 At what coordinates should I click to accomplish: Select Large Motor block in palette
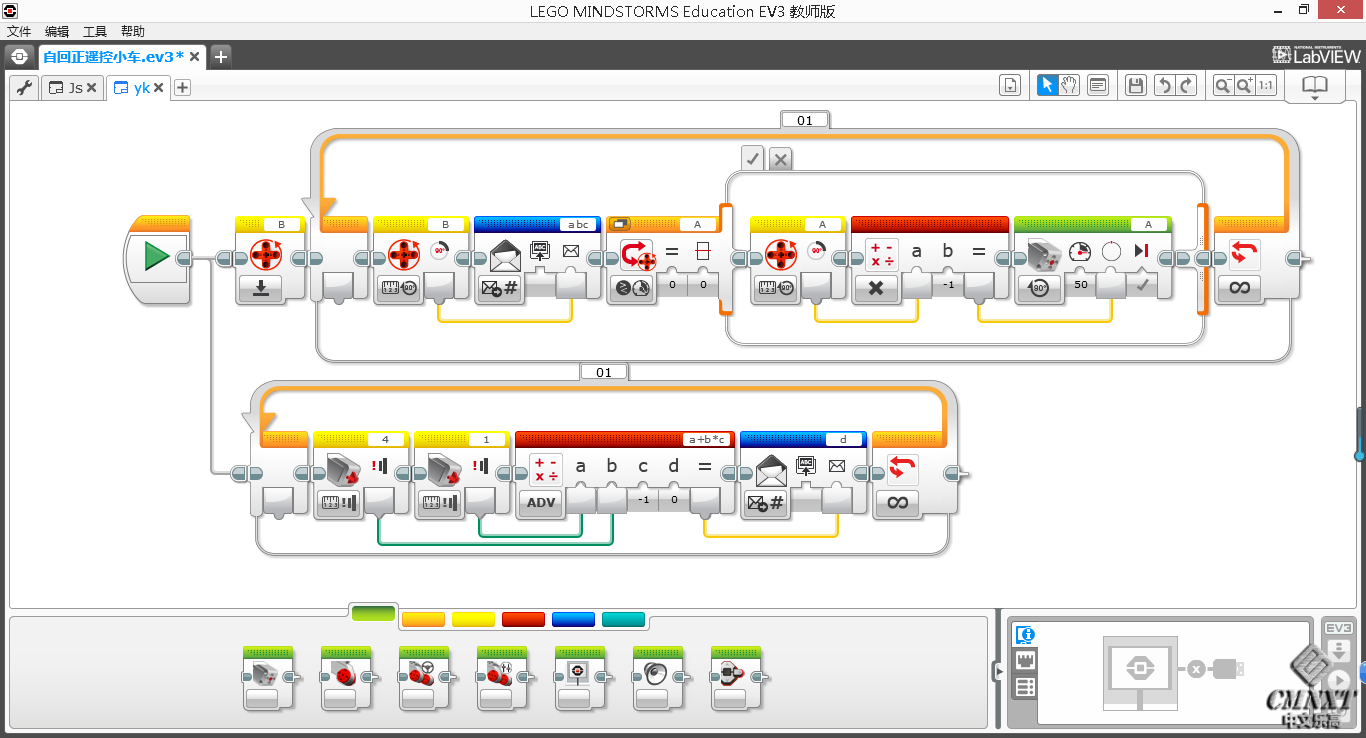[346, 678]
